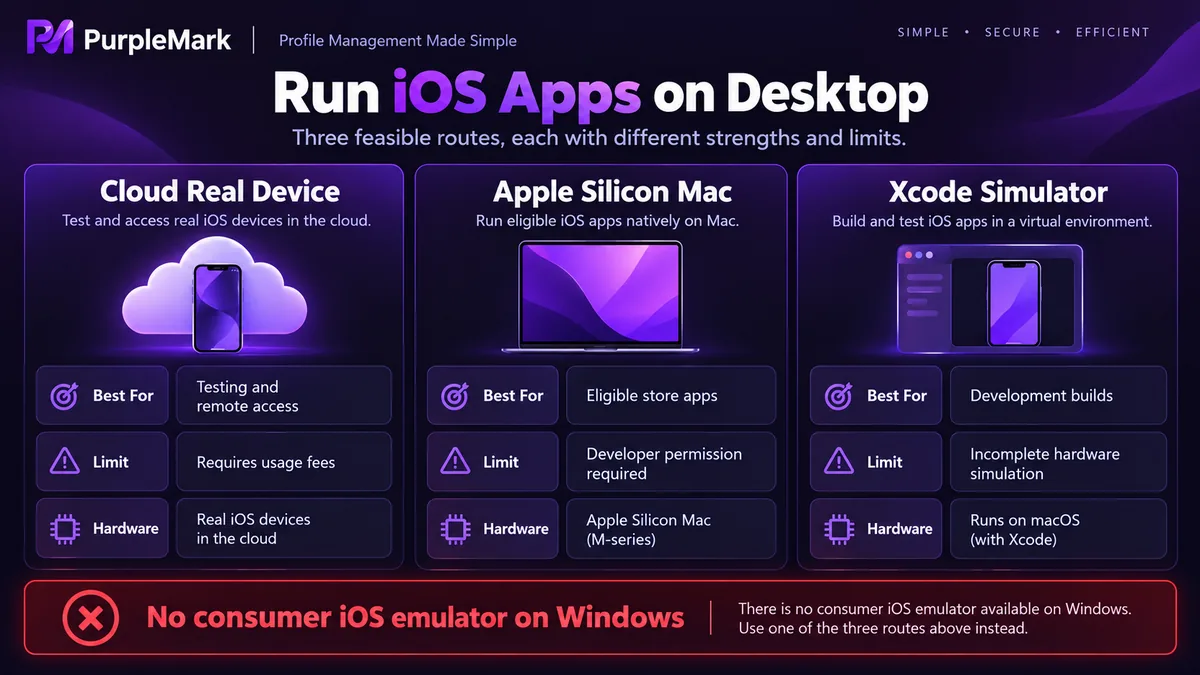
Task: Click 'Eligible store apps' cell
Action: (x=671, y=396)
